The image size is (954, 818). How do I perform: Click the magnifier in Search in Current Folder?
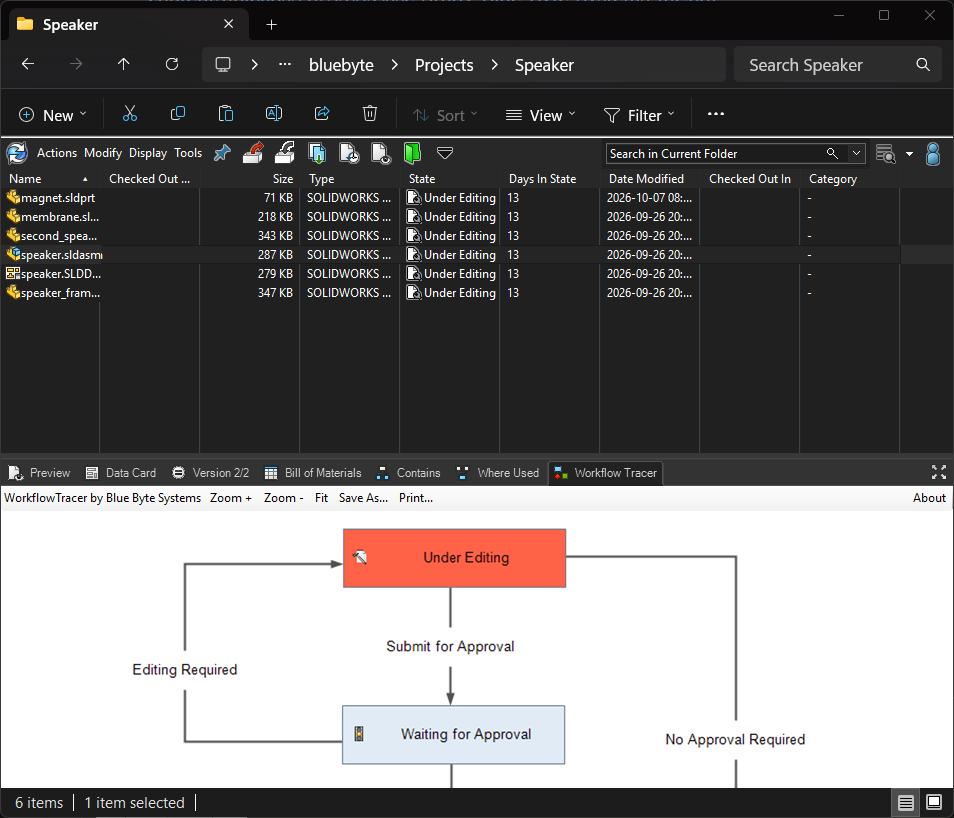coord(832,153)
